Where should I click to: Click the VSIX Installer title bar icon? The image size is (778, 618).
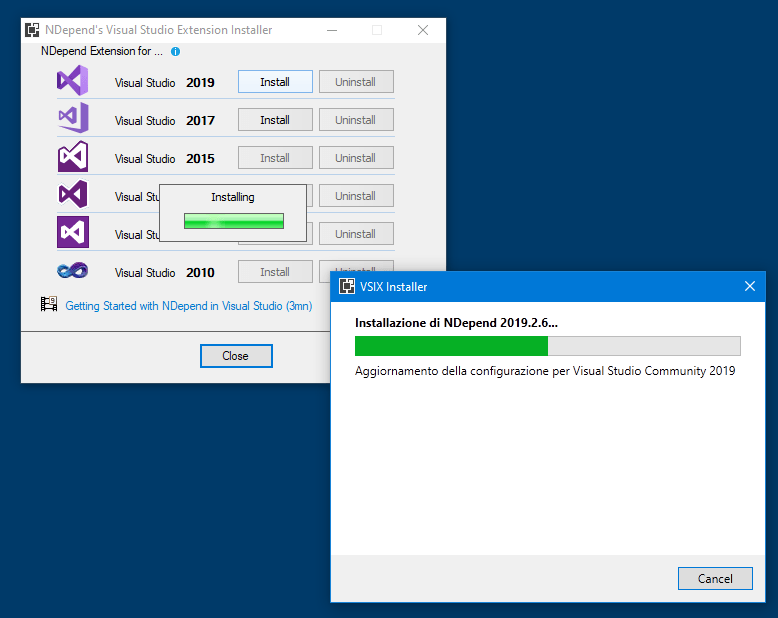tap(347, 286)
